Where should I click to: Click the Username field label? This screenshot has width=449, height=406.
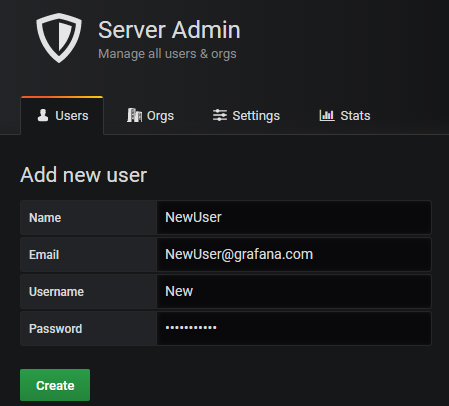(56, 292)
